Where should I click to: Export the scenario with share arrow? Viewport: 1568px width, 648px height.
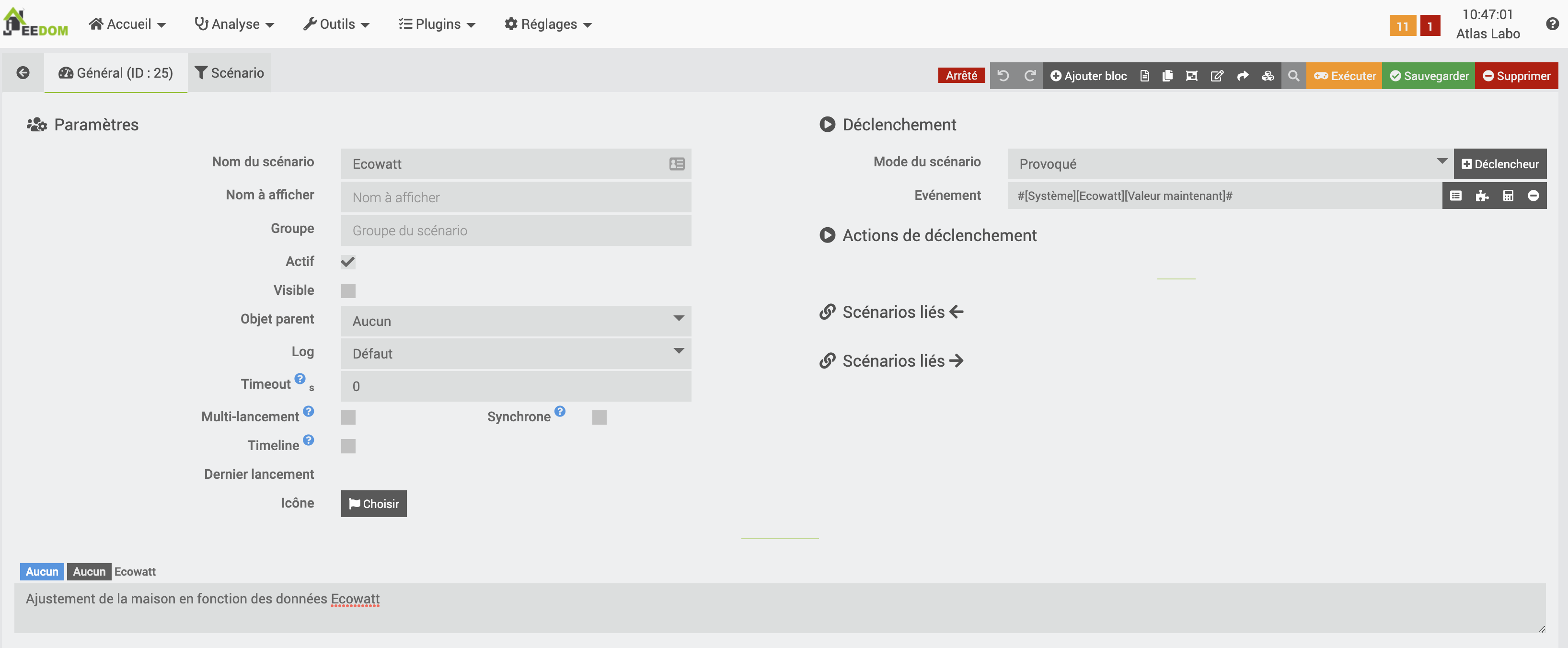tap(1242, 76)
